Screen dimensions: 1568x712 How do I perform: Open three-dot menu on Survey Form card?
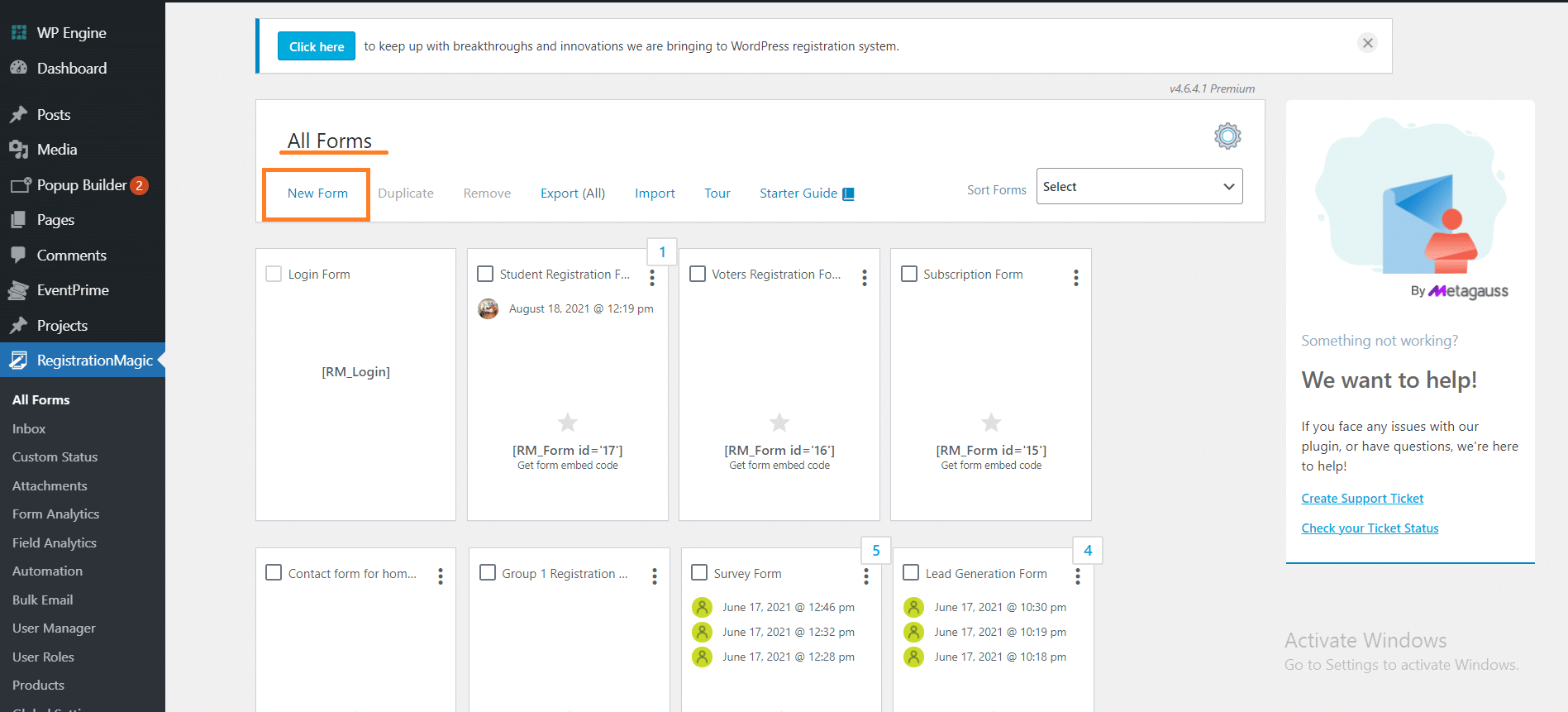pyautogui.click(x=865, y=576)
